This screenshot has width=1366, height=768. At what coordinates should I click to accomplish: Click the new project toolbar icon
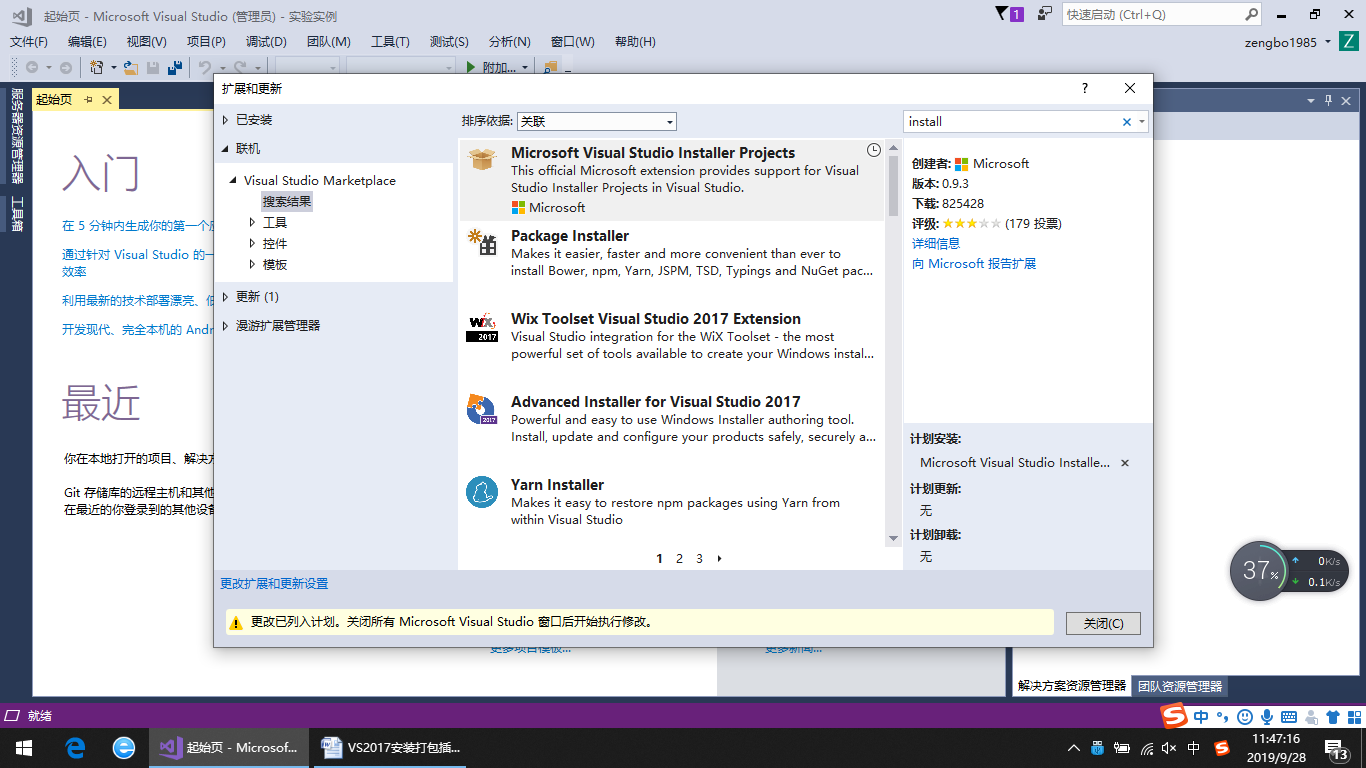tap(97, 68)
